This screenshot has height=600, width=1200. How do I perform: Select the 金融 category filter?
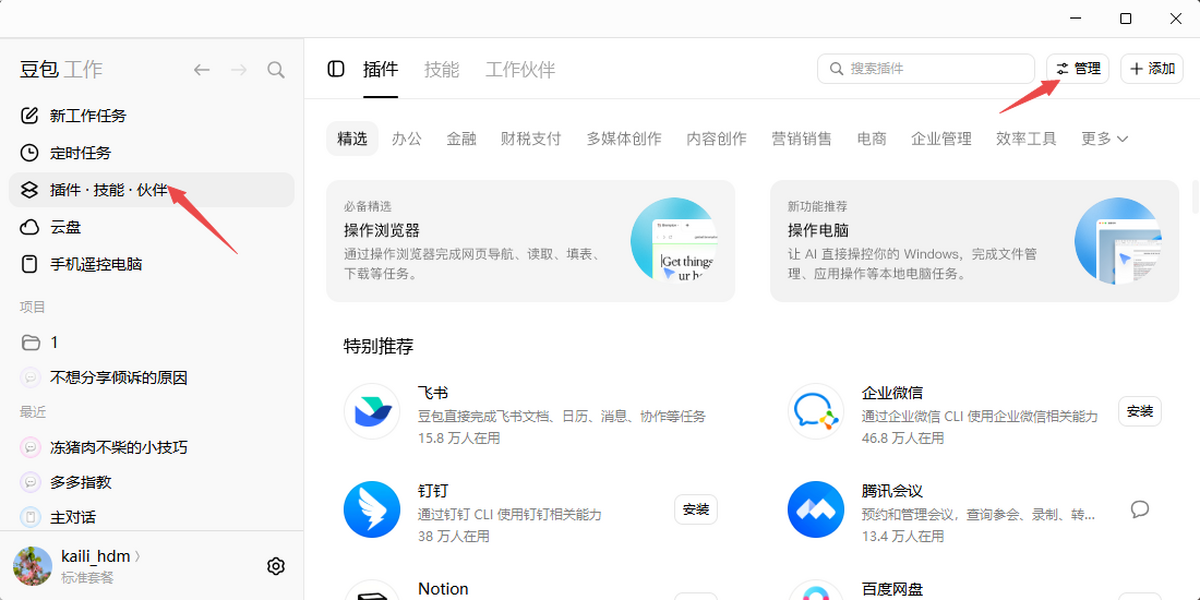click(x=461, y=139)
